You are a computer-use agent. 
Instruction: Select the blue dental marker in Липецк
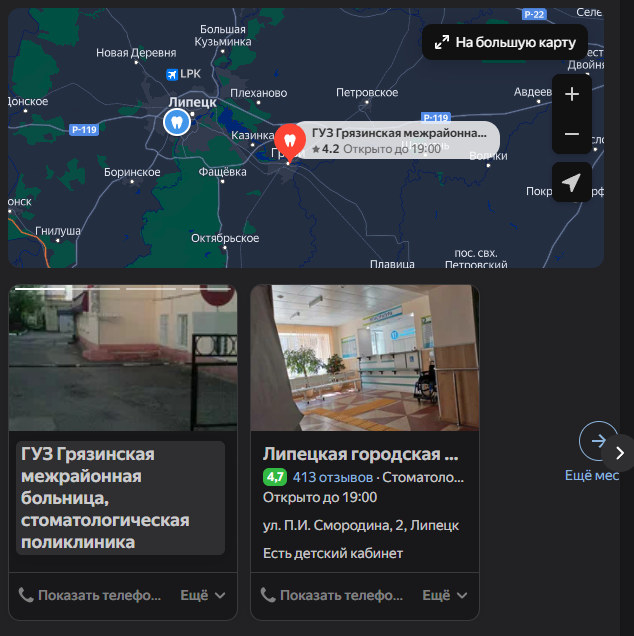(x=177, y=122)
